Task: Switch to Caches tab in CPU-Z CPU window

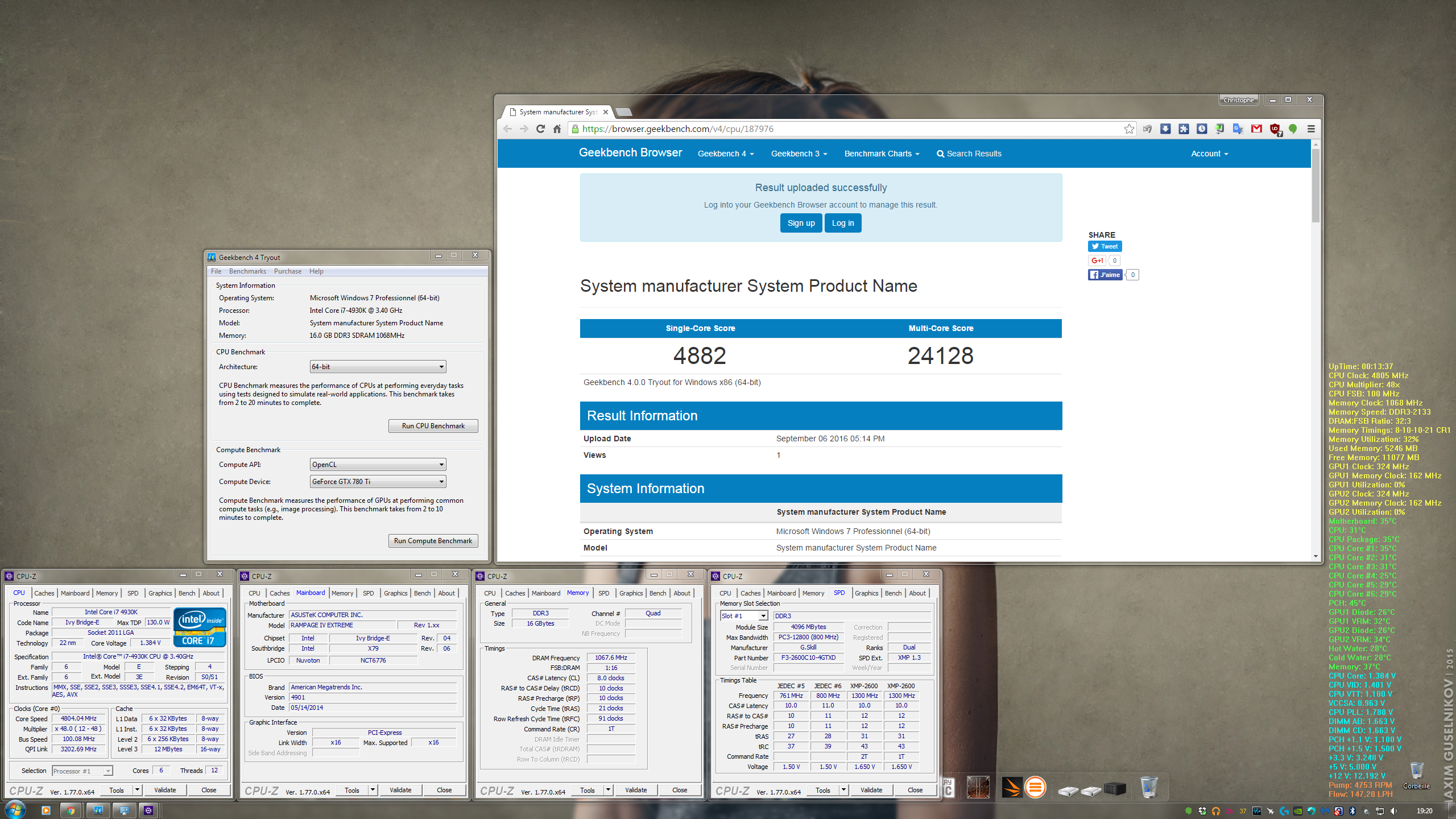Action: pyautogui.click(x=44, y=593)
